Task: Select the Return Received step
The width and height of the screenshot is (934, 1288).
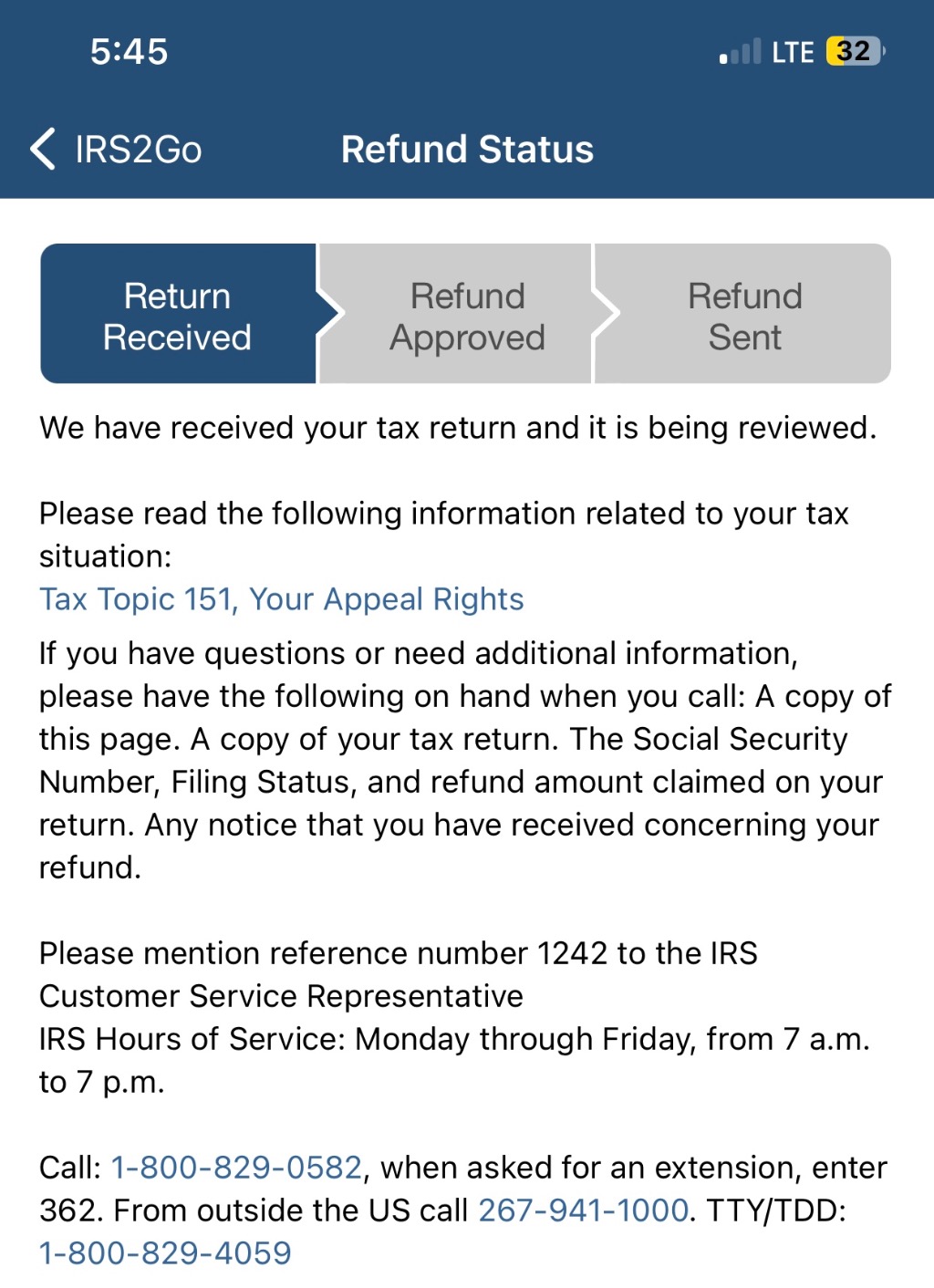Action: [x=177, y=316]
